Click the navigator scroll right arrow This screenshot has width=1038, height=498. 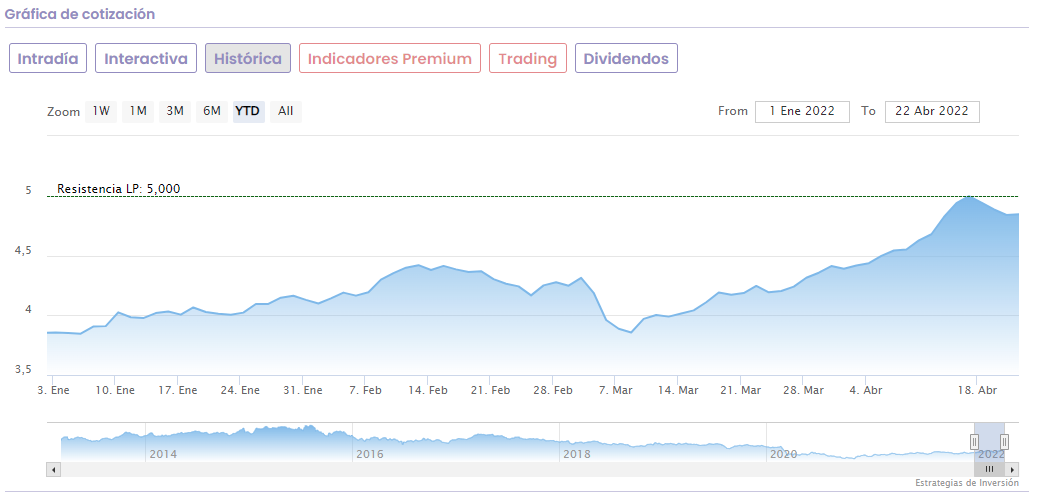(1012, 469)
